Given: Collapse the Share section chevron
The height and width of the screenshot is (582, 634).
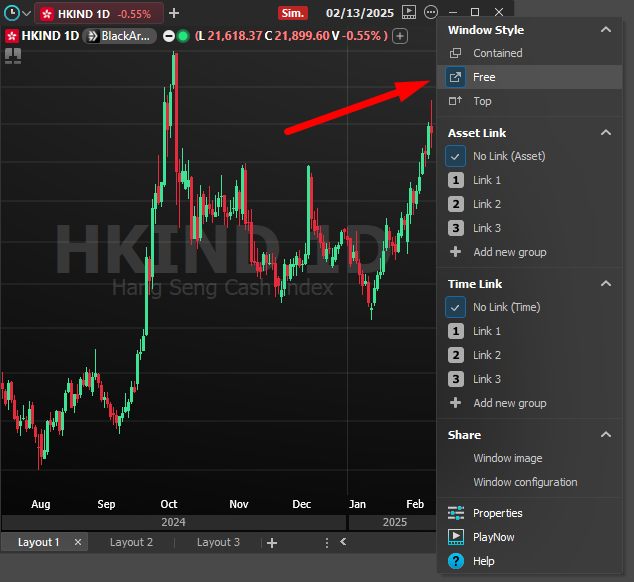Looking at the screenshot, I should click(x=605, y=435).
